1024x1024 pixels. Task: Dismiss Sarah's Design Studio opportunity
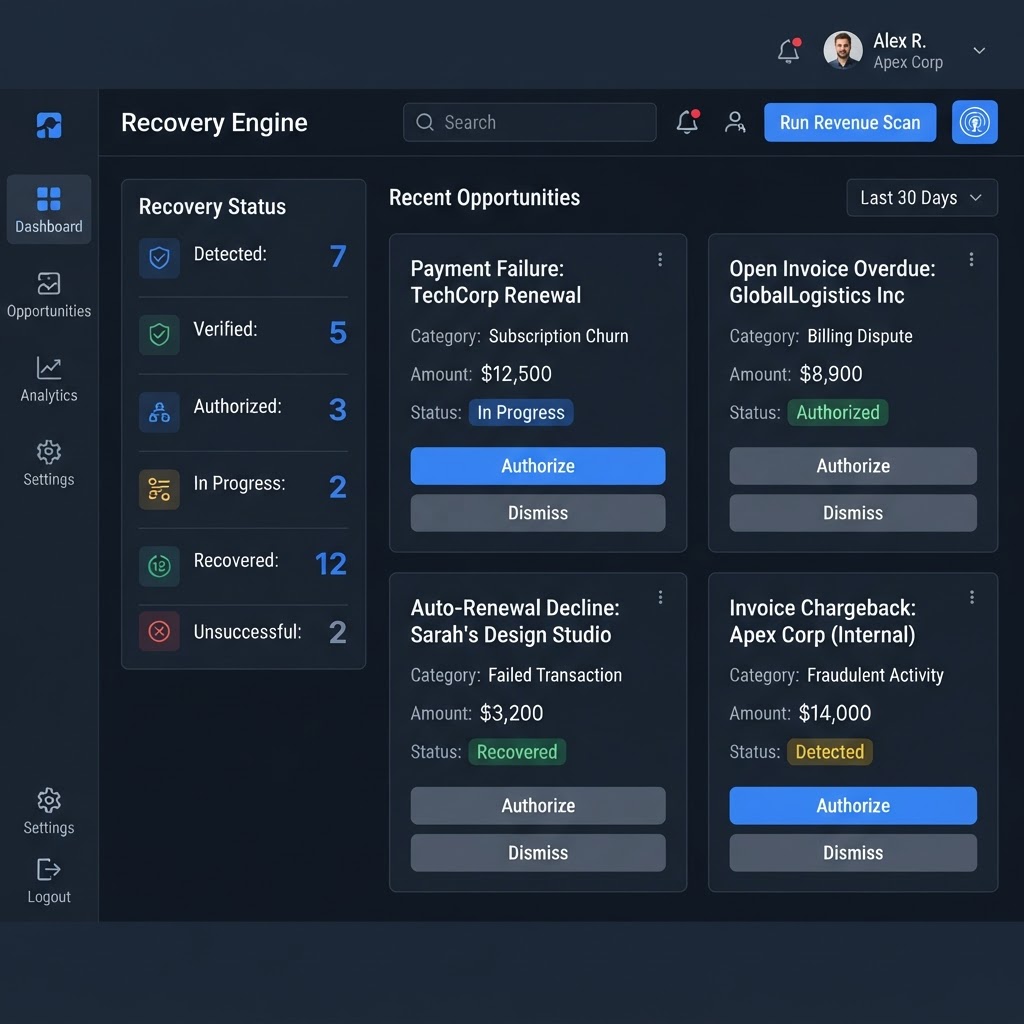pos(537,852)
